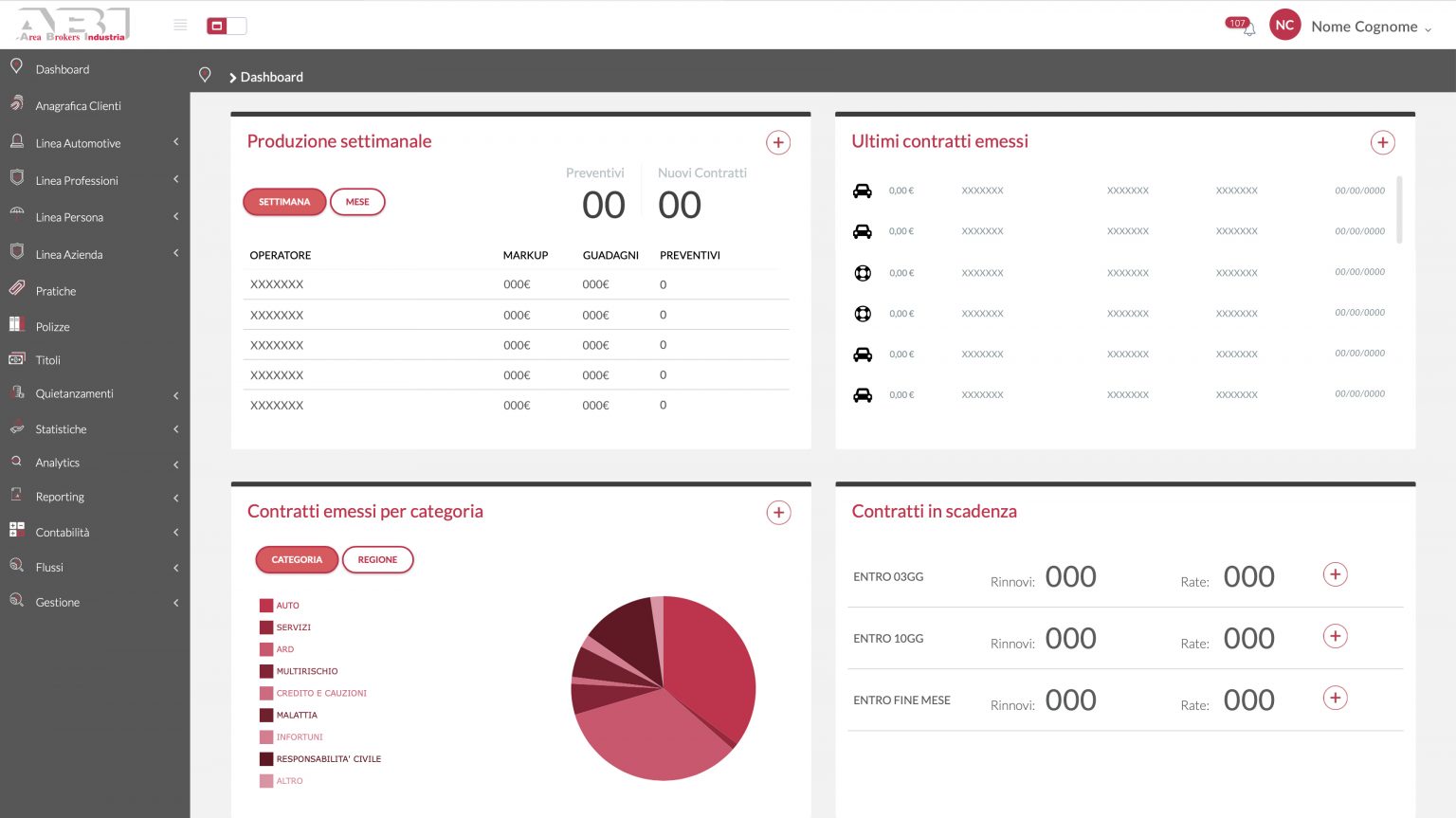Open the Analytics menu item
The width and height of the screenshot is (1456, 818).
pos(57,463)
